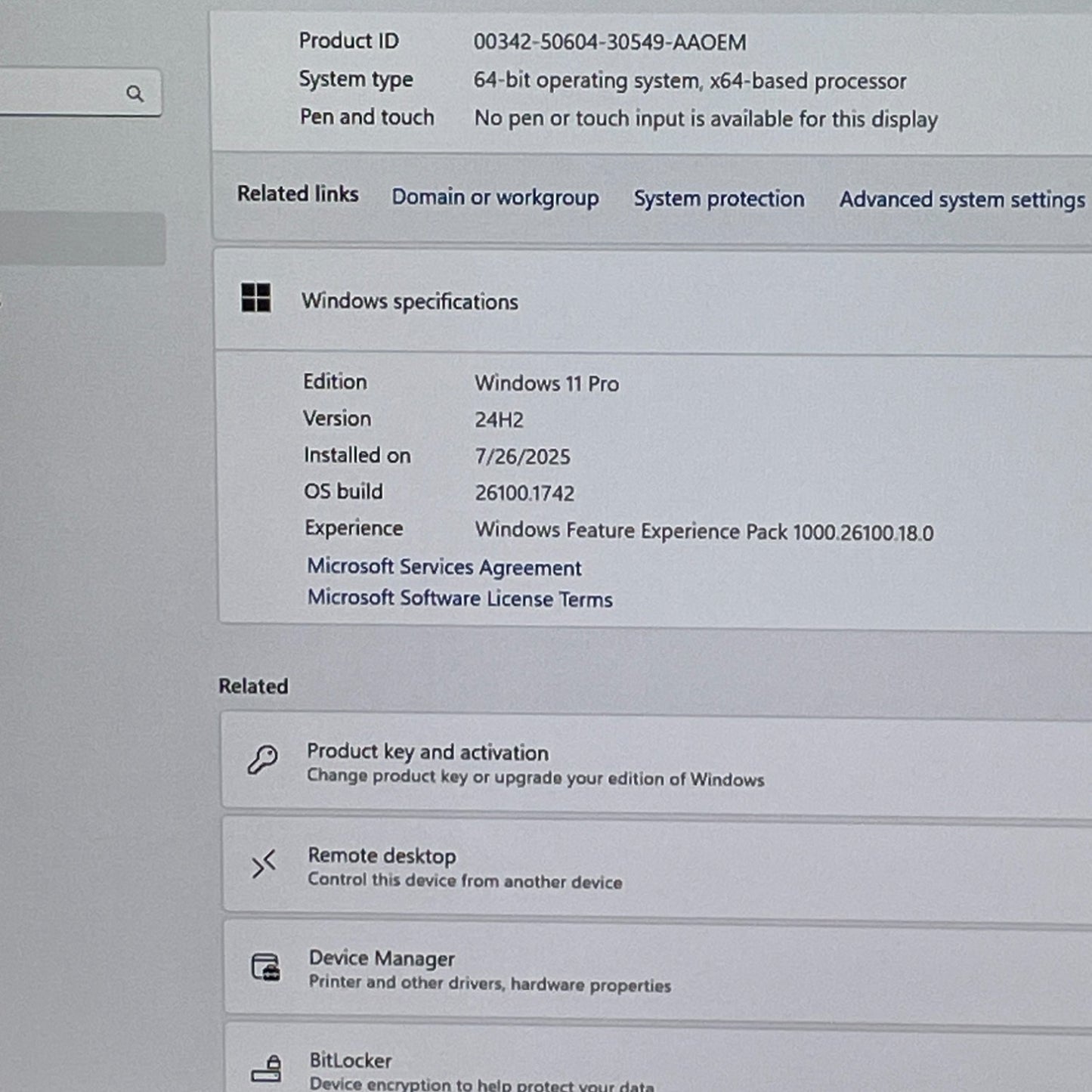Click the Remote desktop arrows icon
This screenshot has width=1092, height=1092.
264,864
